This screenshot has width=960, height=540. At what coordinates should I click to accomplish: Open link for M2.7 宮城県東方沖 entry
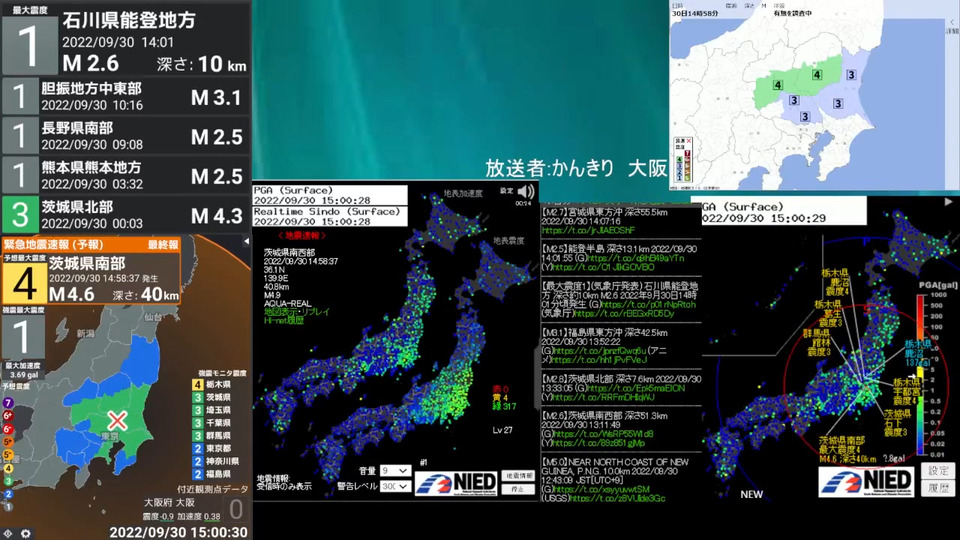588,230
